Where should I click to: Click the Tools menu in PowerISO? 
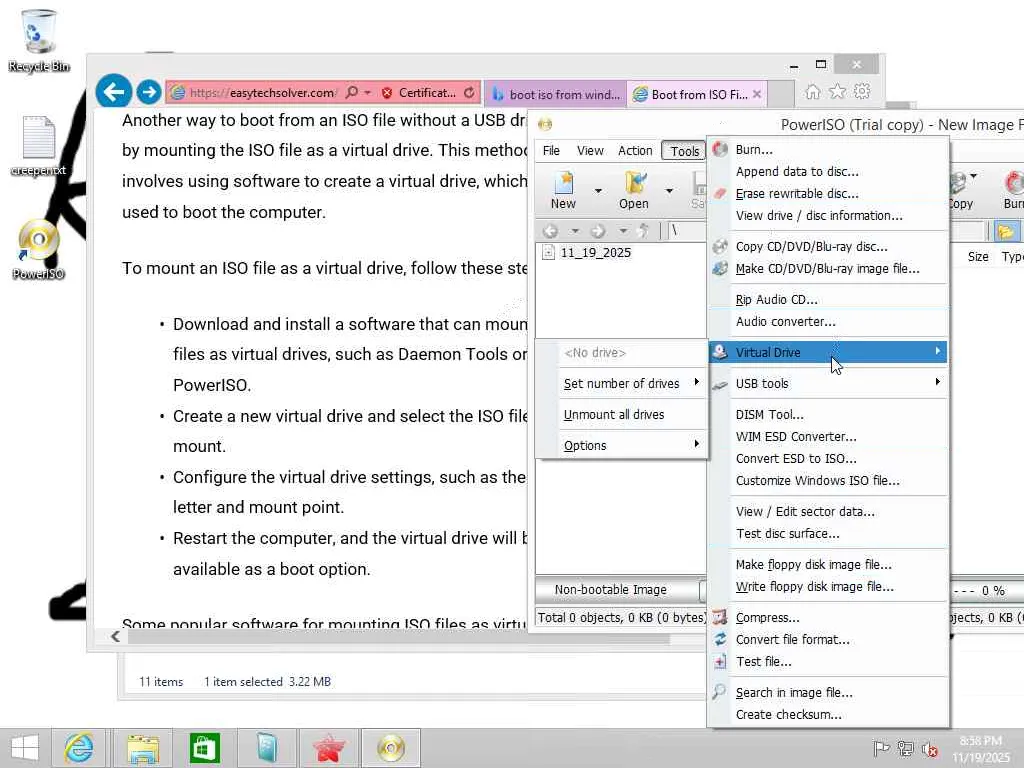[x=684, y=151]
